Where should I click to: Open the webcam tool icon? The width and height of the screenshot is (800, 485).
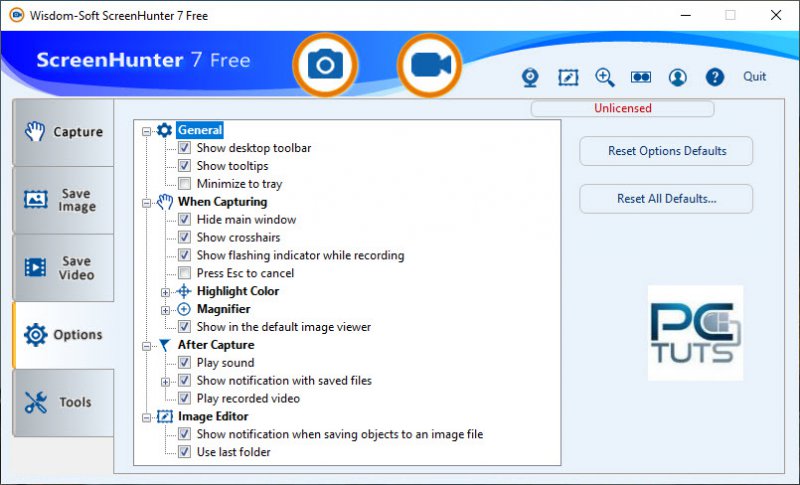pyautogui.click(x=531, y=78)
